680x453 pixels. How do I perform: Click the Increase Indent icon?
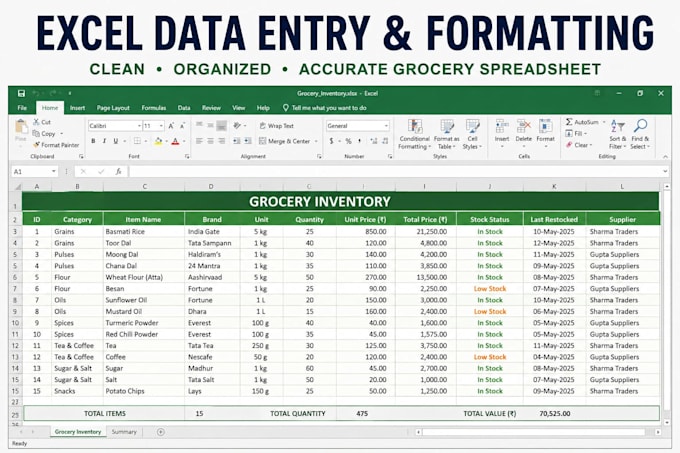coord(248,141)
